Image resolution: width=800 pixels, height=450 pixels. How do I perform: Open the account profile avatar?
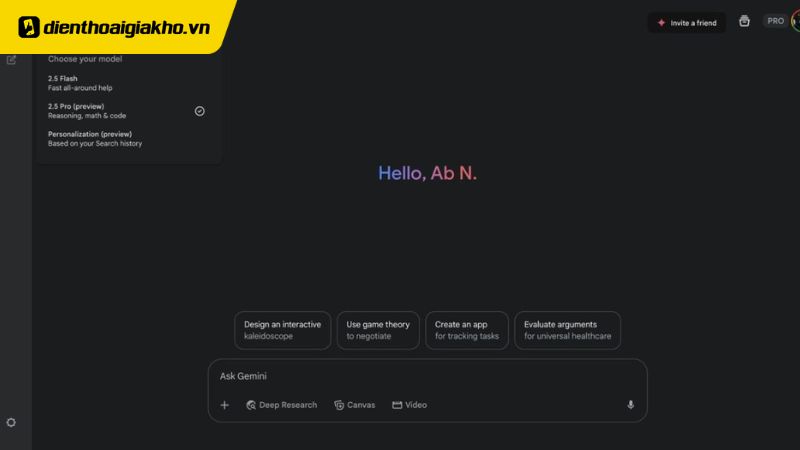tap(795, 21)
